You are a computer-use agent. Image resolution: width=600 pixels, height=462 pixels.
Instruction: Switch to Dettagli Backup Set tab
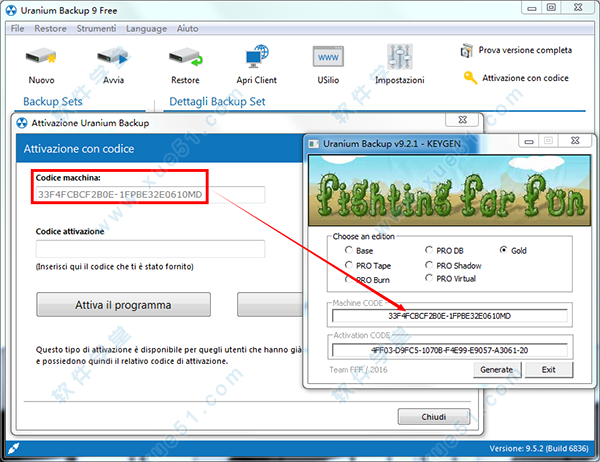click(x=217, y=101)
